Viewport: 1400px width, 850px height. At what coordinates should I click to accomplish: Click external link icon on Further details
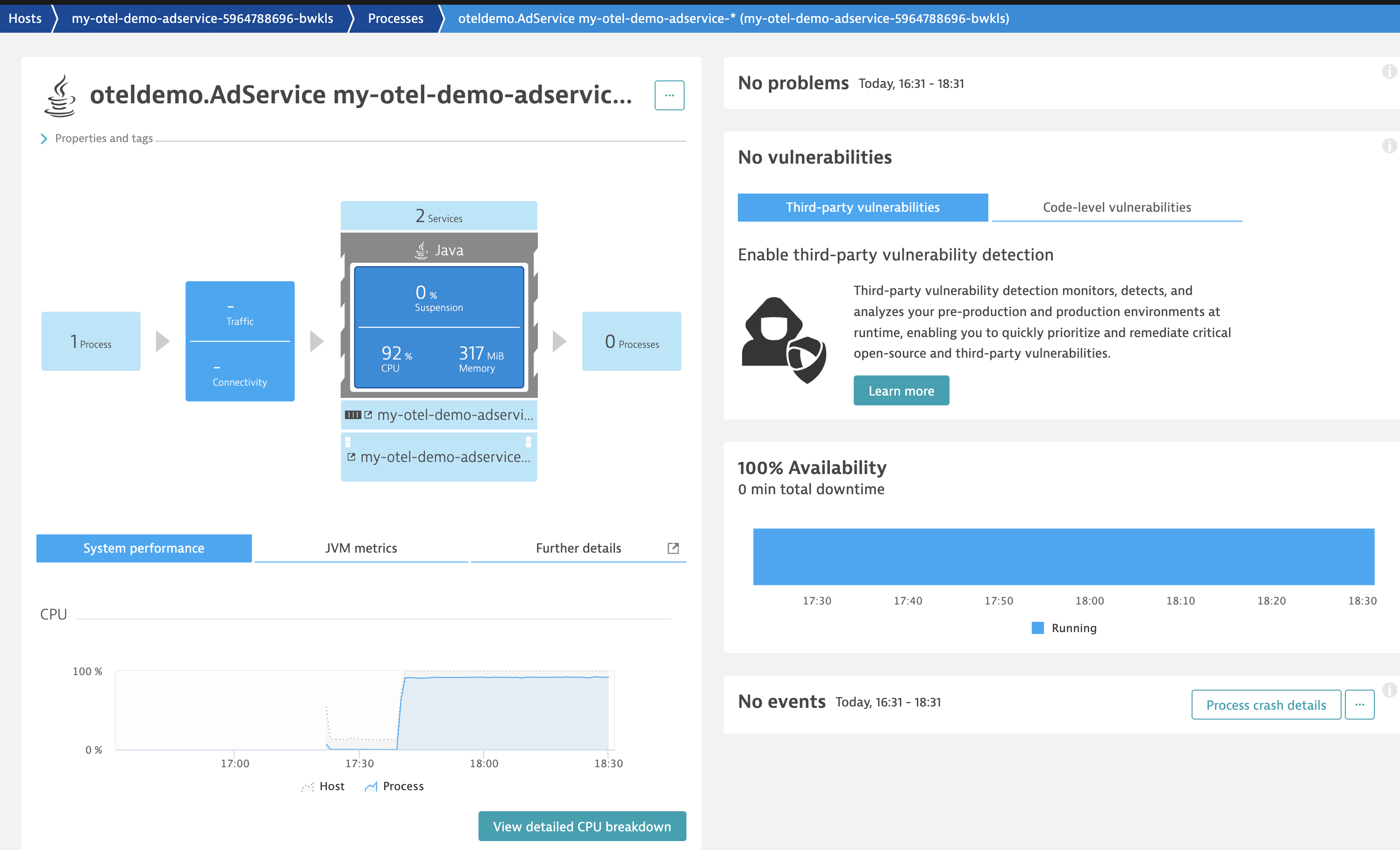[x=673, y=548]
